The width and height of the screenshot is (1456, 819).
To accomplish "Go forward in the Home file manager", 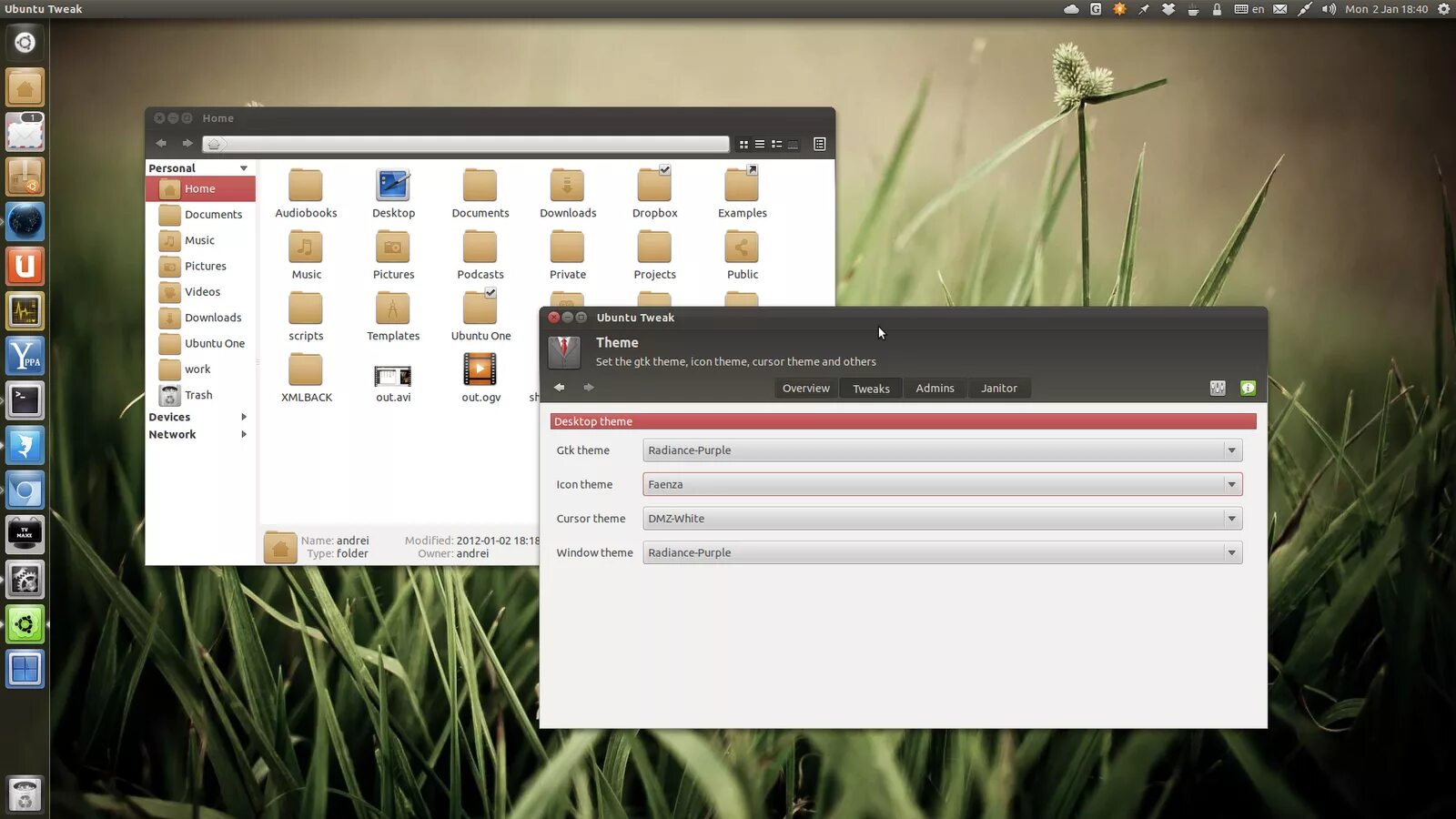I will [x=187, y=143].
